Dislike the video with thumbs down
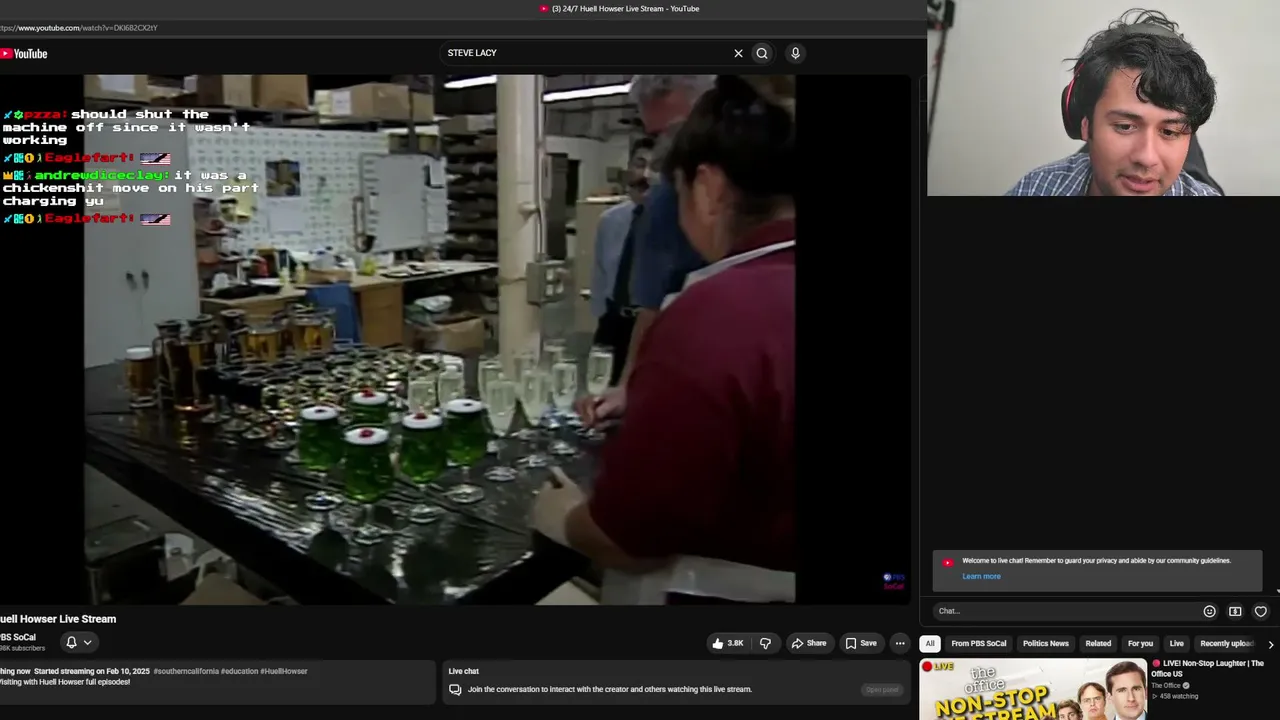The image size is (1280, 720). [765, 643]
